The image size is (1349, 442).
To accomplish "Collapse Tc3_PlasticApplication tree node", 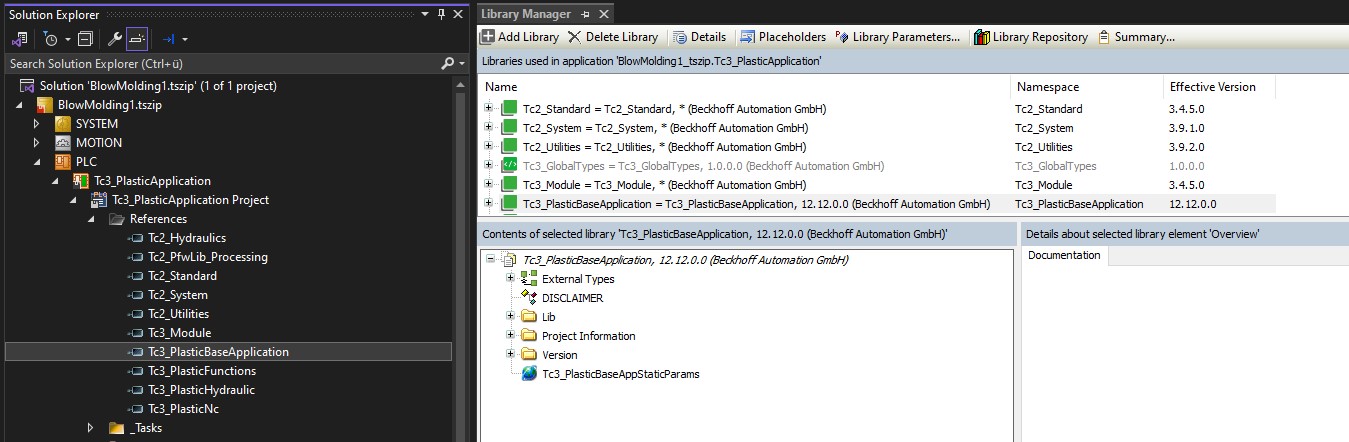I will point(56,181).
